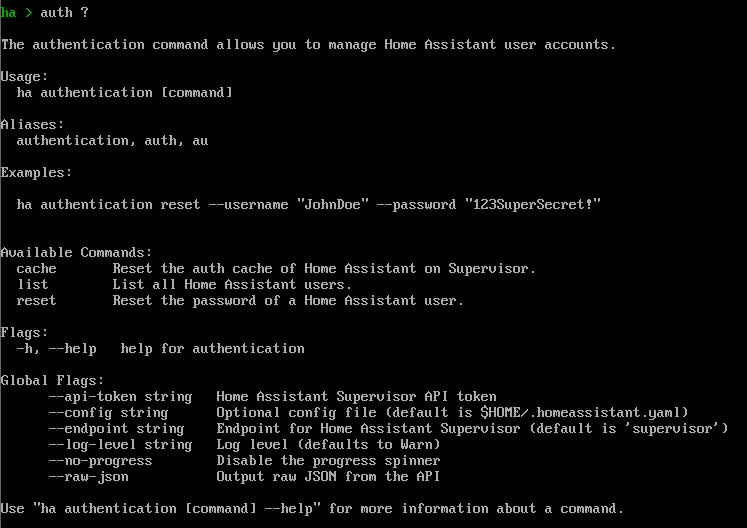Click the '-h, --help' flag text
This screenshot has height=528, width=747.
click(x=56, y=349)
